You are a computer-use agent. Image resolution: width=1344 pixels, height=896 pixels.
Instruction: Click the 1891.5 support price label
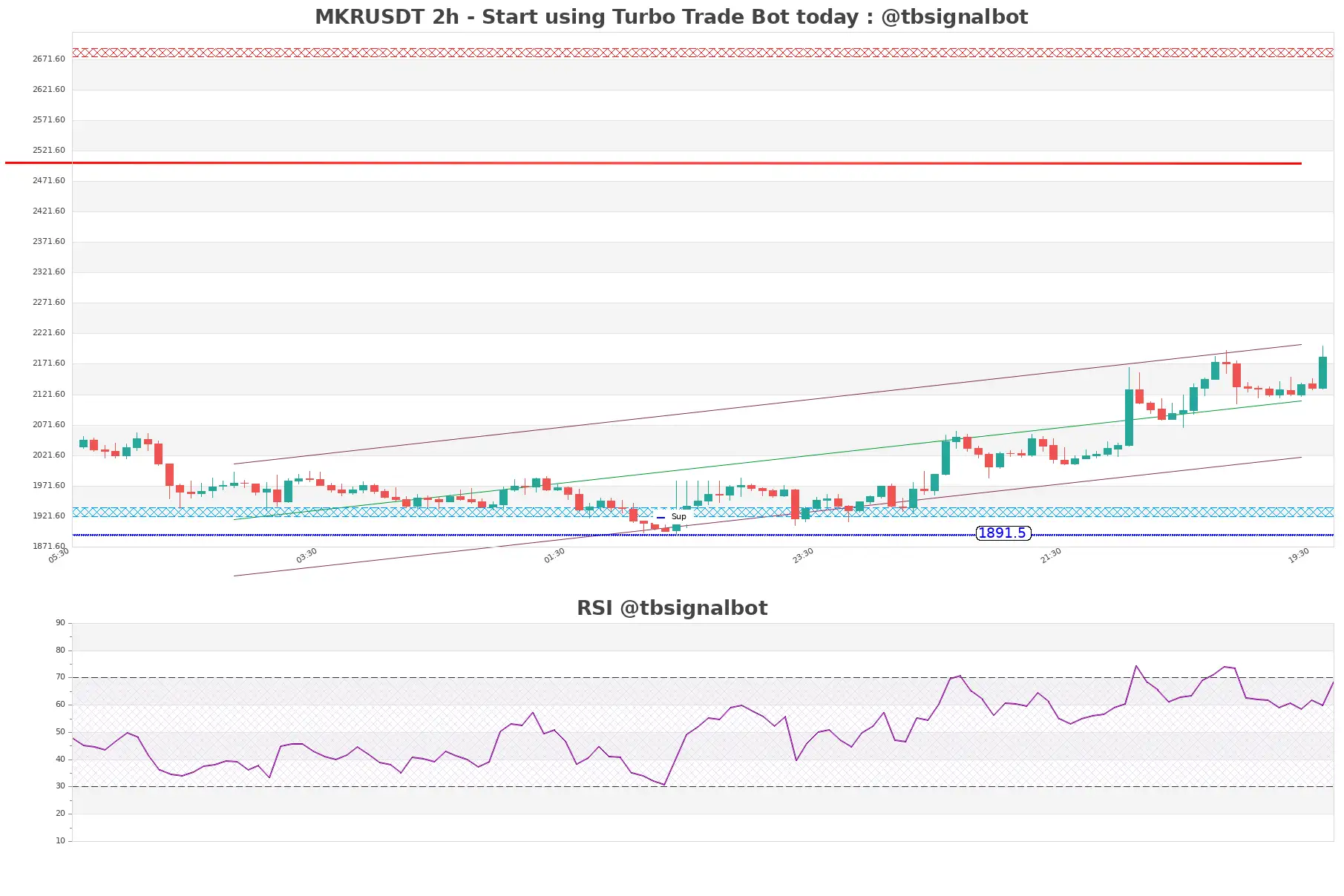[x=1003, y=533]
